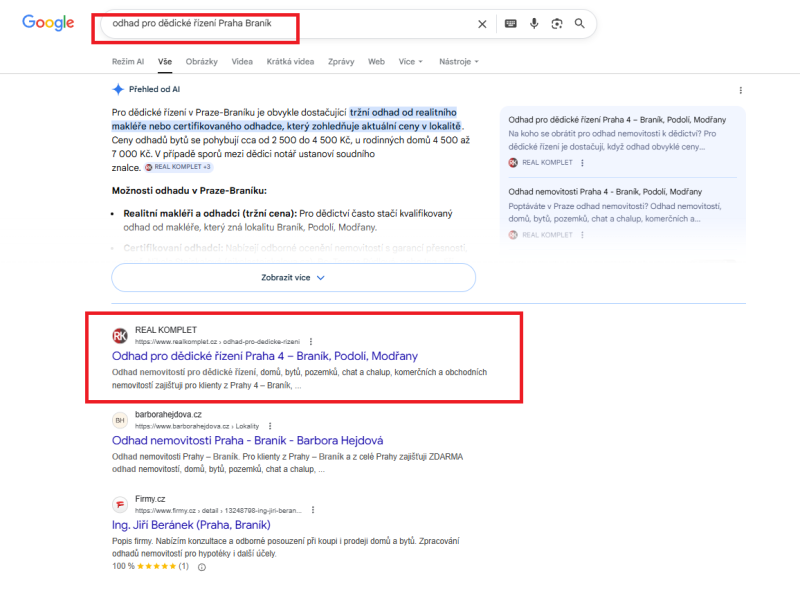The width and height of the screenshot is (800, 589).
Task: Click into the Google search text field
Action: tap(280, 24)
